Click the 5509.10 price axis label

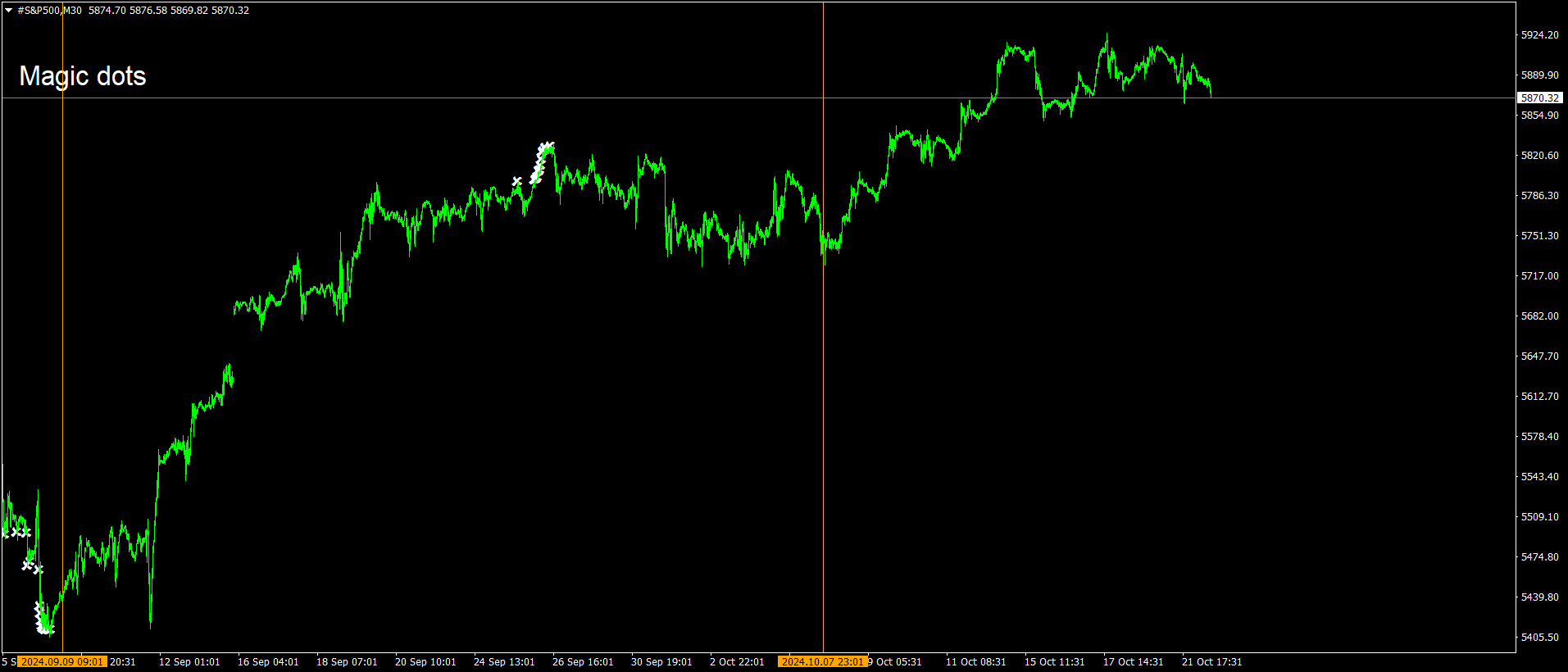click(1540, 517)
